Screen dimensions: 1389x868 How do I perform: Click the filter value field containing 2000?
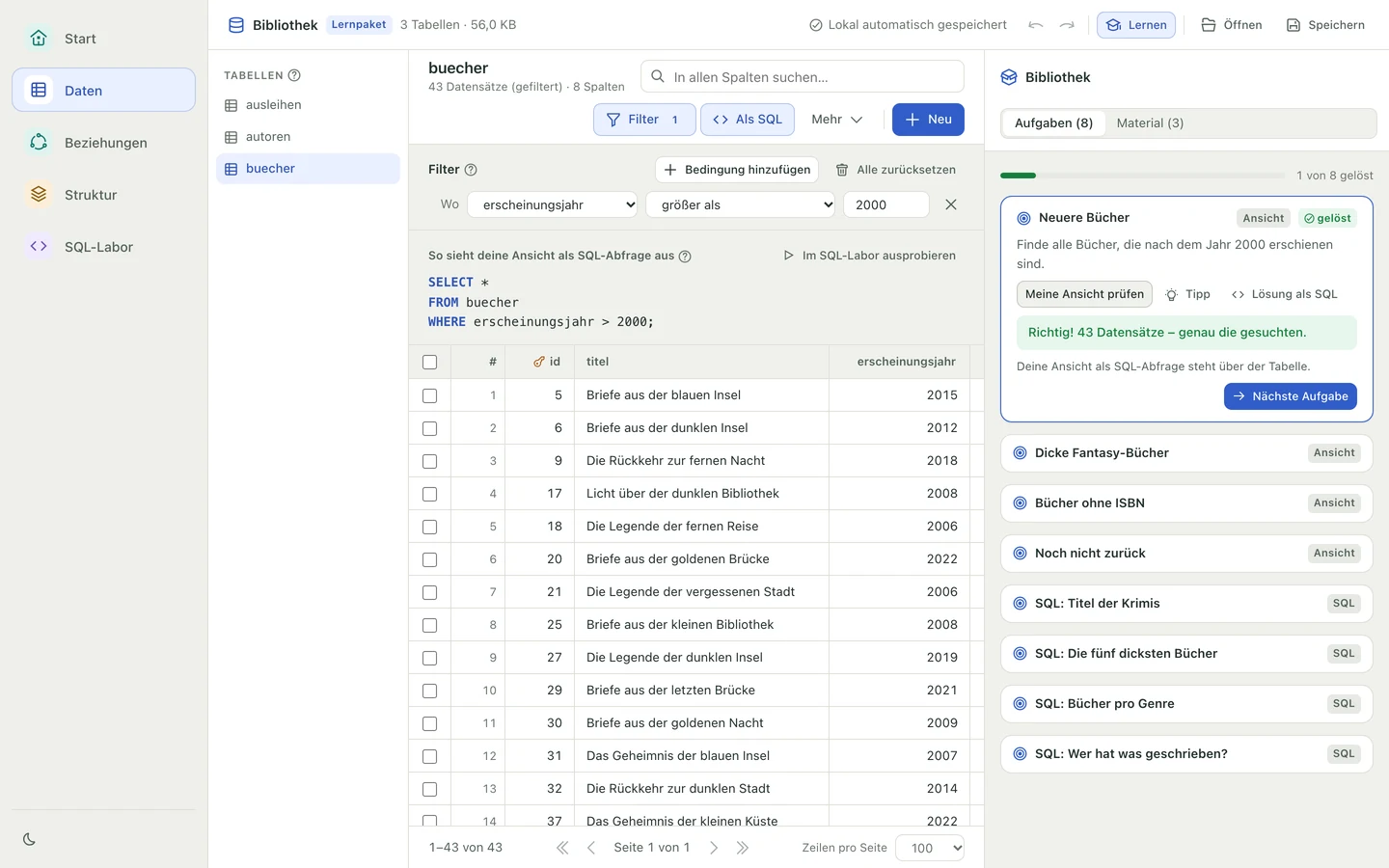pyautogui.click(x=886, y=204)
